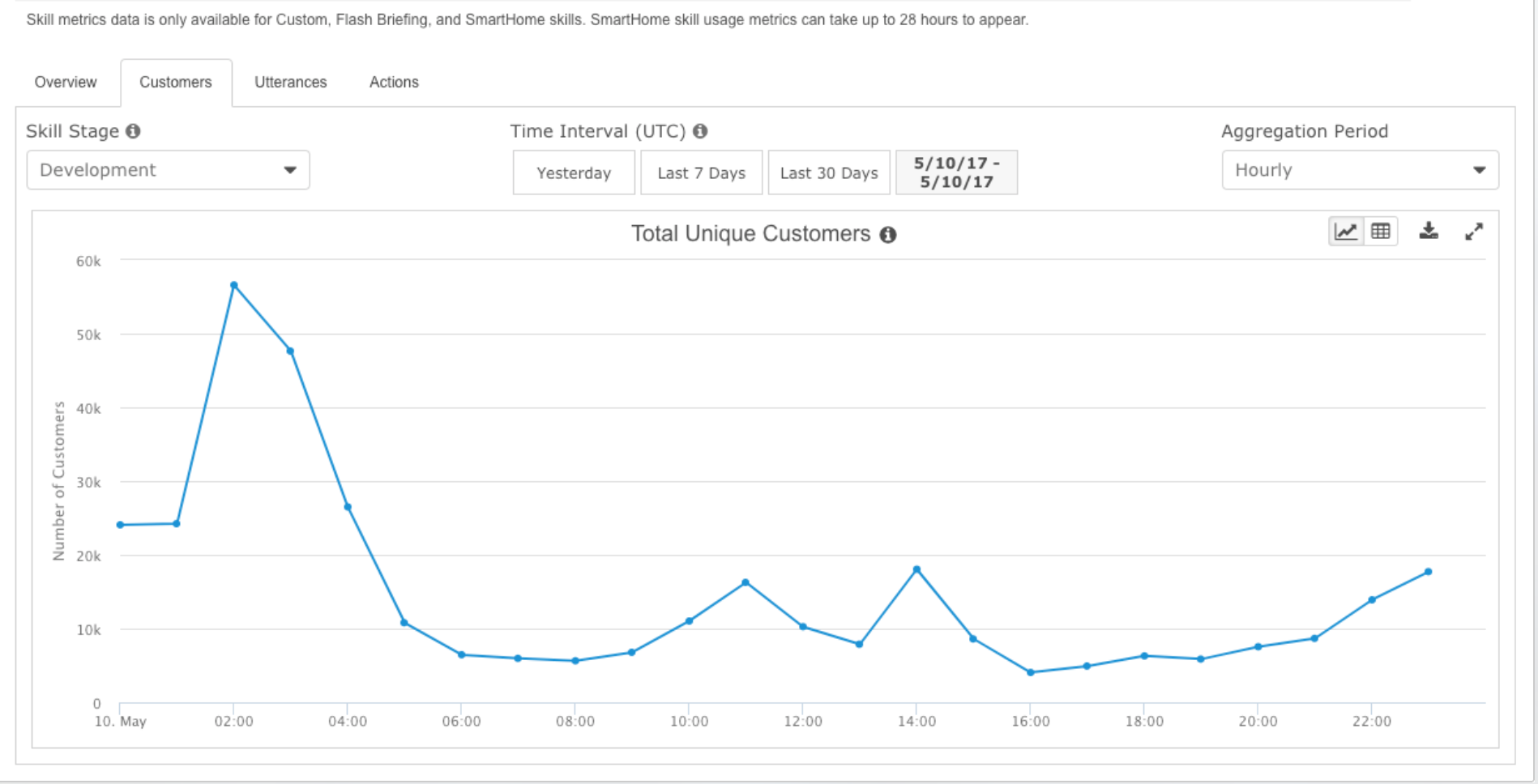Screen dimensions: 1538x784
Task: Select the 02:00 peak data point
Action: [233, 285]
